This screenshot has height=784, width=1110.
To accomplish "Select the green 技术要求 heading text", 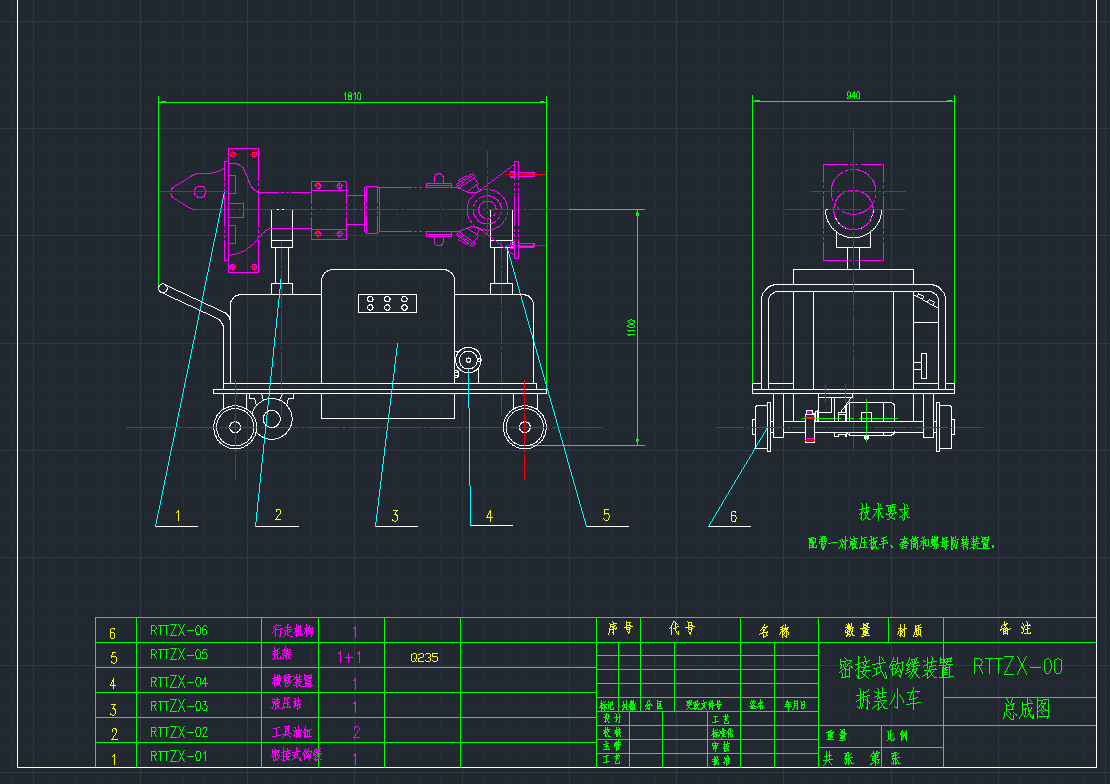I will click(885, 512).
